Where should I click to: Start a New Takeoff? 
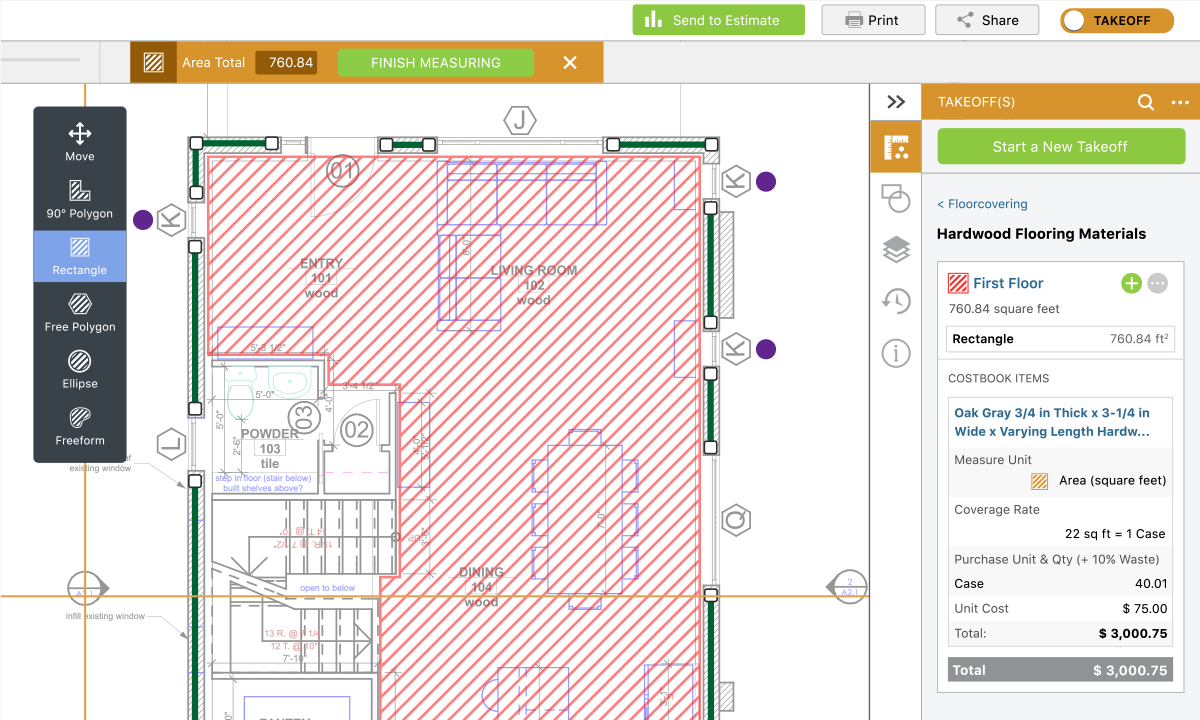[1060, 146]
